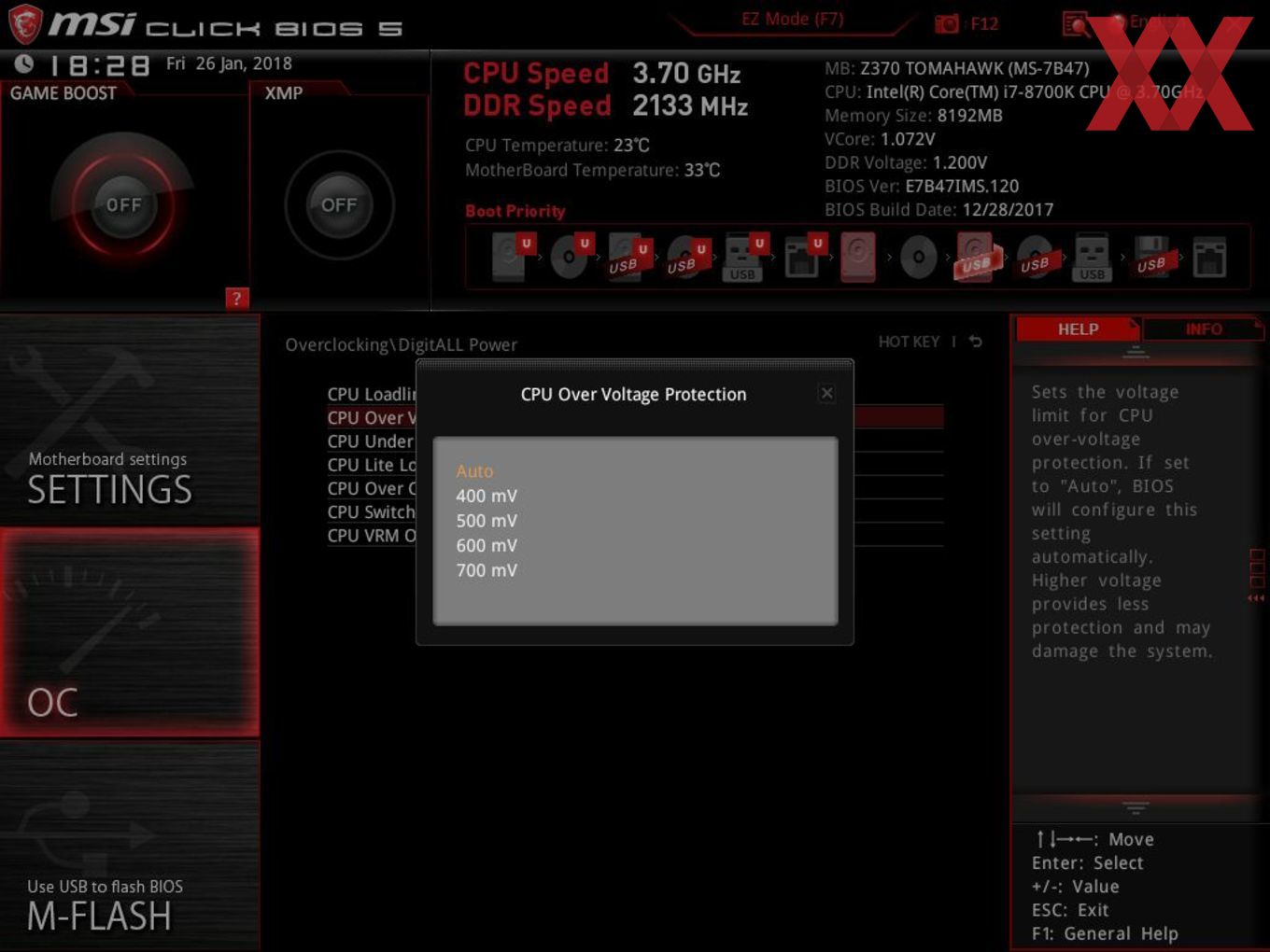Image resolution: width=1270 pixels, height=952 pixels.
Task: Click the DDR Speed 2133 MHz readout
Action: click(x=605, y=106)
